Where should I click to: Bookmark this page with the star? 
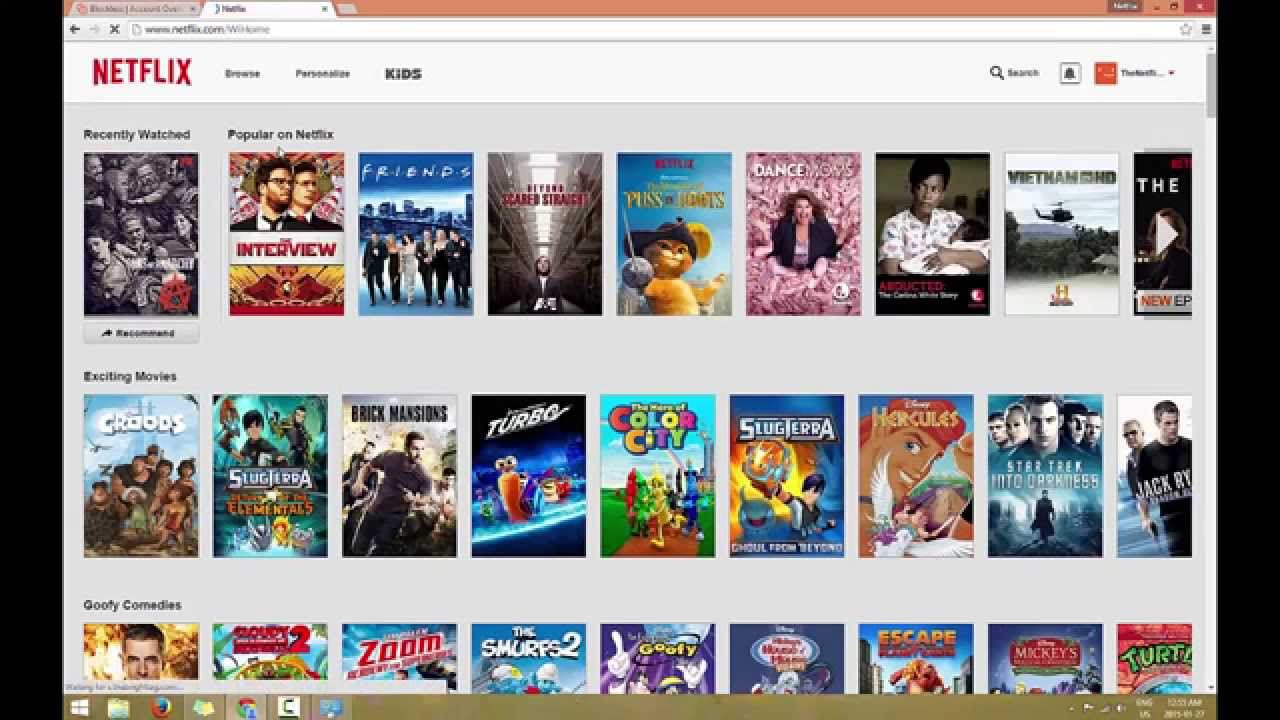pos(1186,29)
